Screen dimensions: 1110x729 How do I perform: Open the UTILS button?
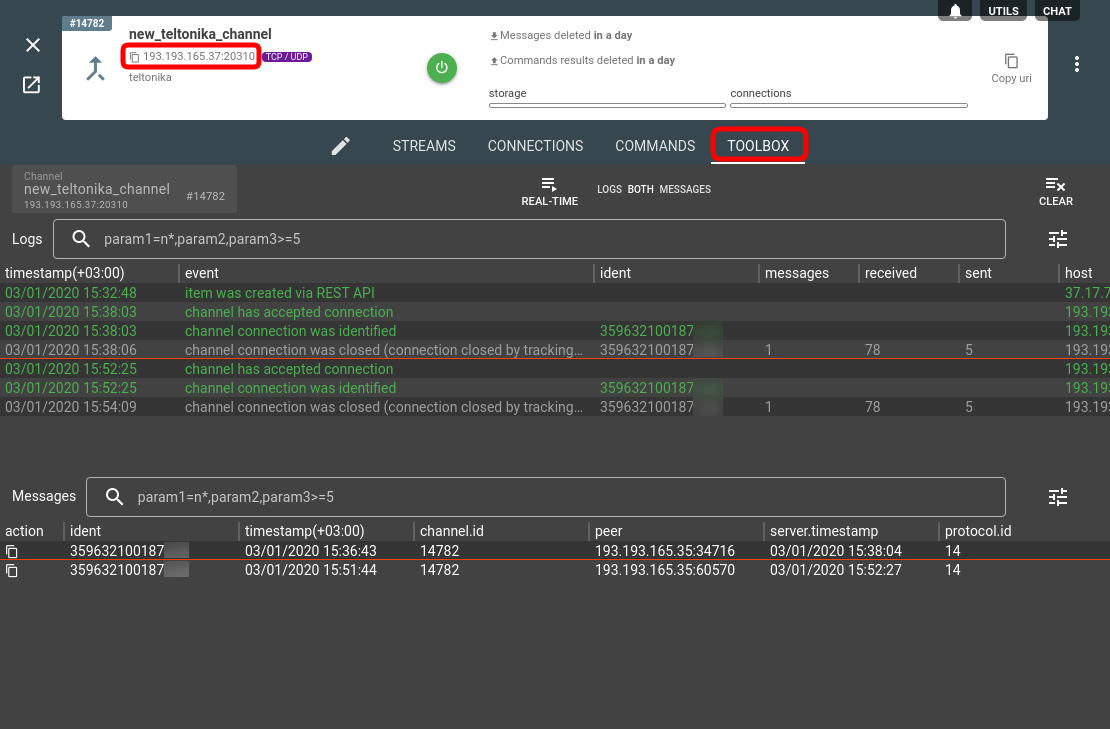pyautogui.click(x=1003, y=11)
